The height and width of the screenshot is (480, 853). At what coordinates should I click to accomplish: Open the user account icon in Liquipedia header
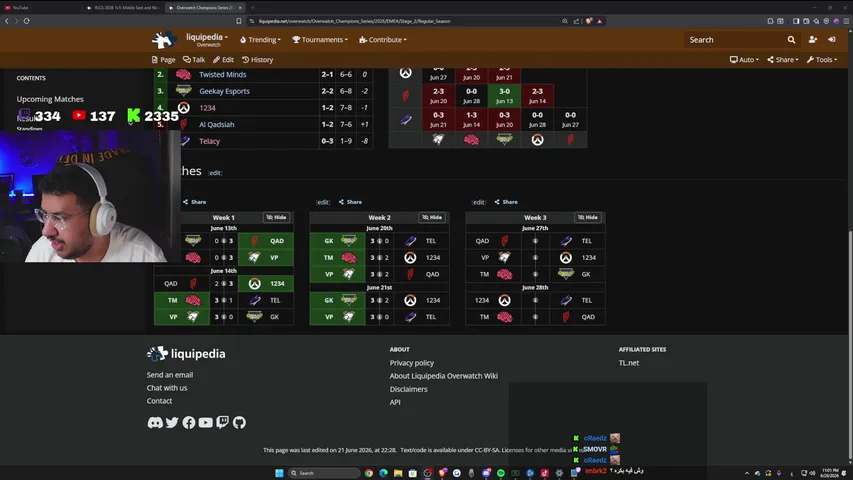click(x=813, y=40)
